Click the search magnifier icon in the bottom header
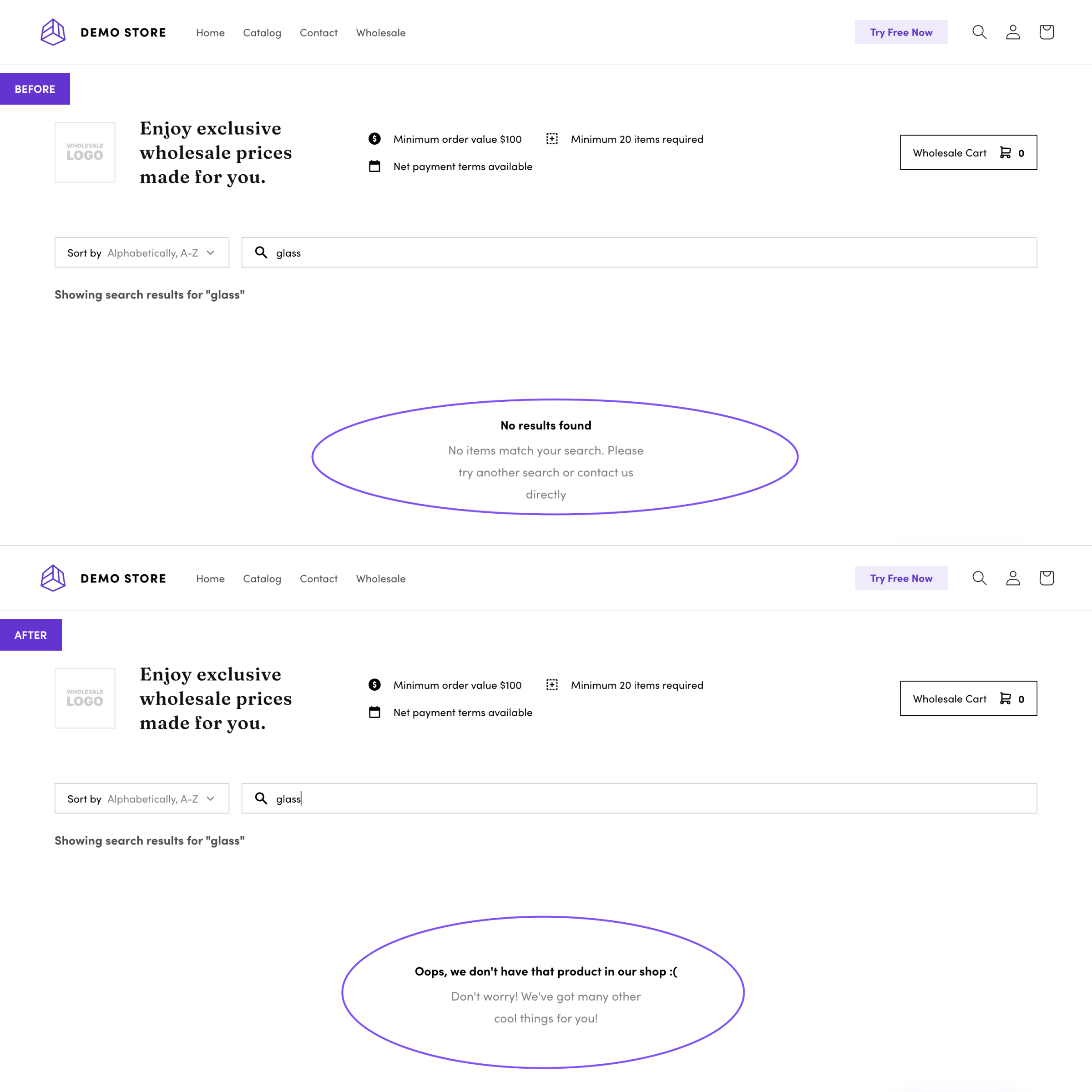This screenshot has height=1092, width=1092. pos(979,578)
